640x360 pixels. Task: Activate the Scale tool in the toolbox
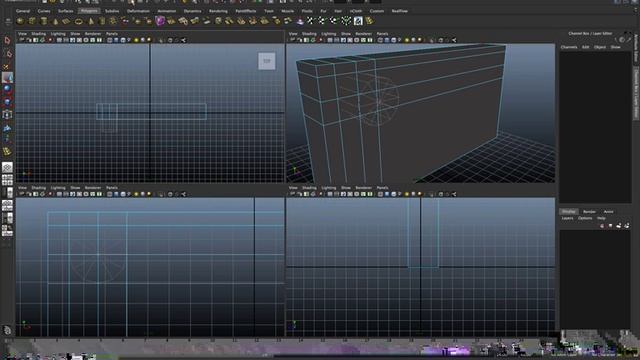(7, 102)
